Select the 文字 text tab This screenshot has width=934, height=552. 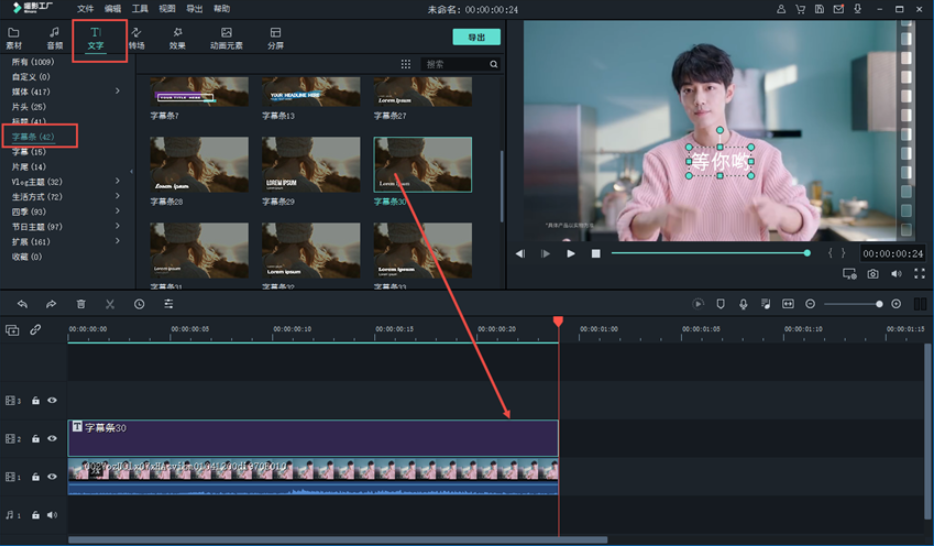click(x=95, y=38)
